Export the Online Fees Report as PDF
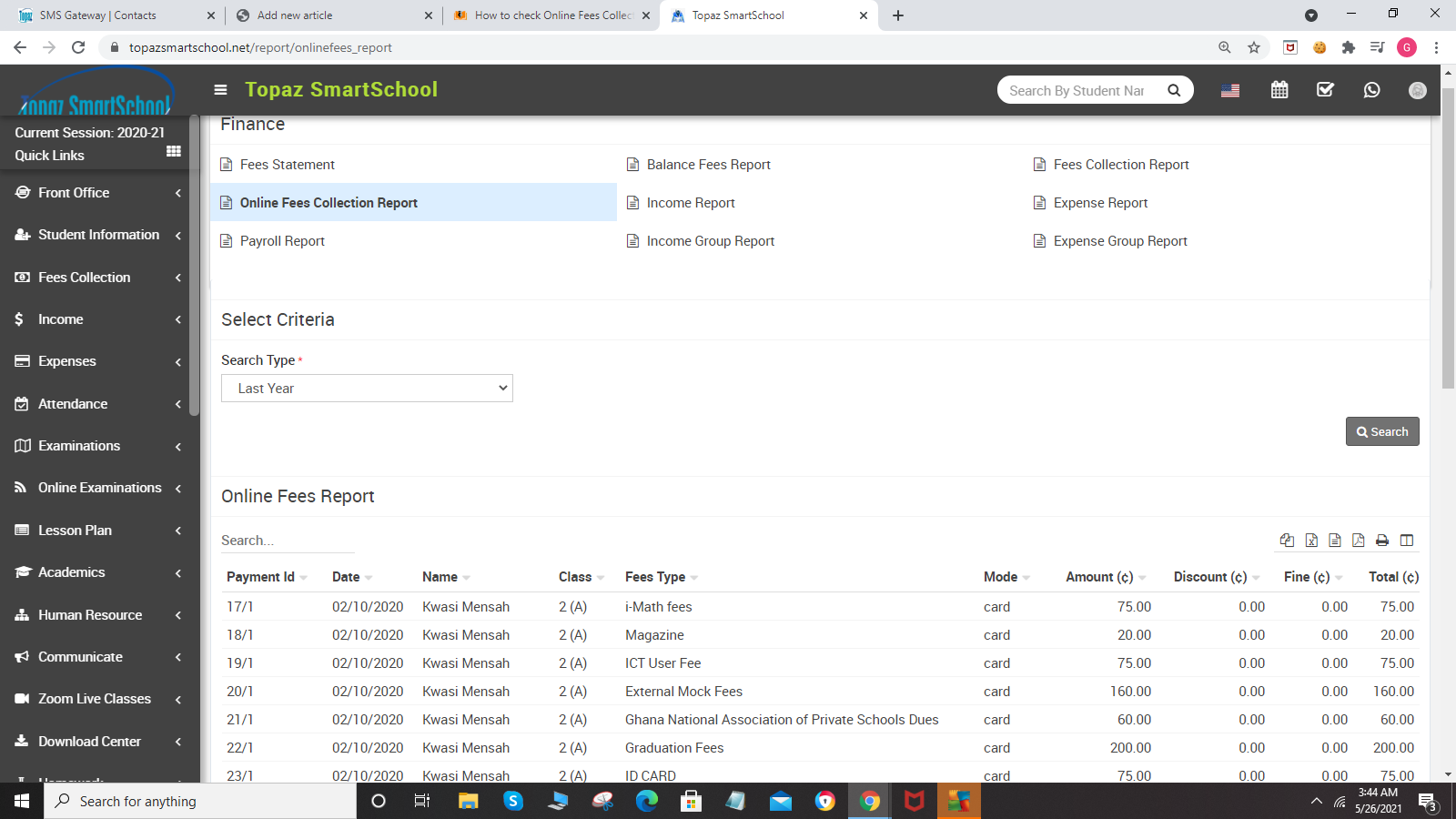The width and height of the screenshot is (1456, 819). click(1358, 540)
